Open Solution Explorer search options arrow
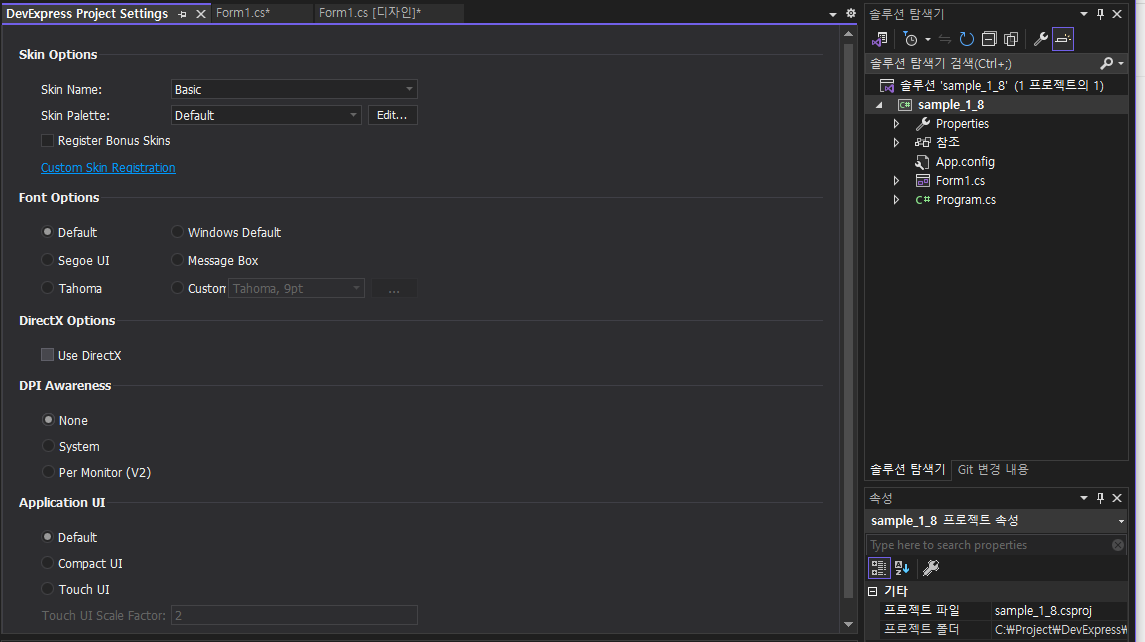Viewport: 1145px width, 642px height. pos(1121,64)
